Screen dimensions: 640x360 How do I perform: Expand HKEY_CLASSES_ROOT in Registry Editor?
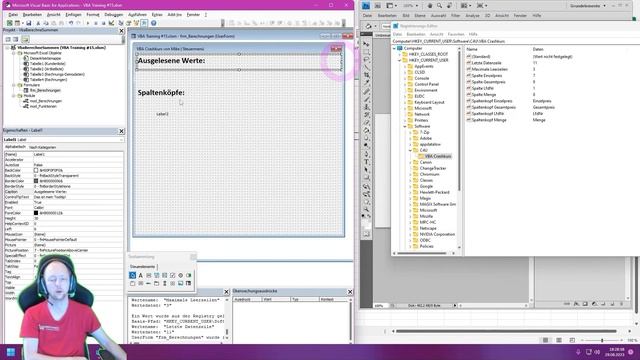pyautogui.click(x=400, y=54)
